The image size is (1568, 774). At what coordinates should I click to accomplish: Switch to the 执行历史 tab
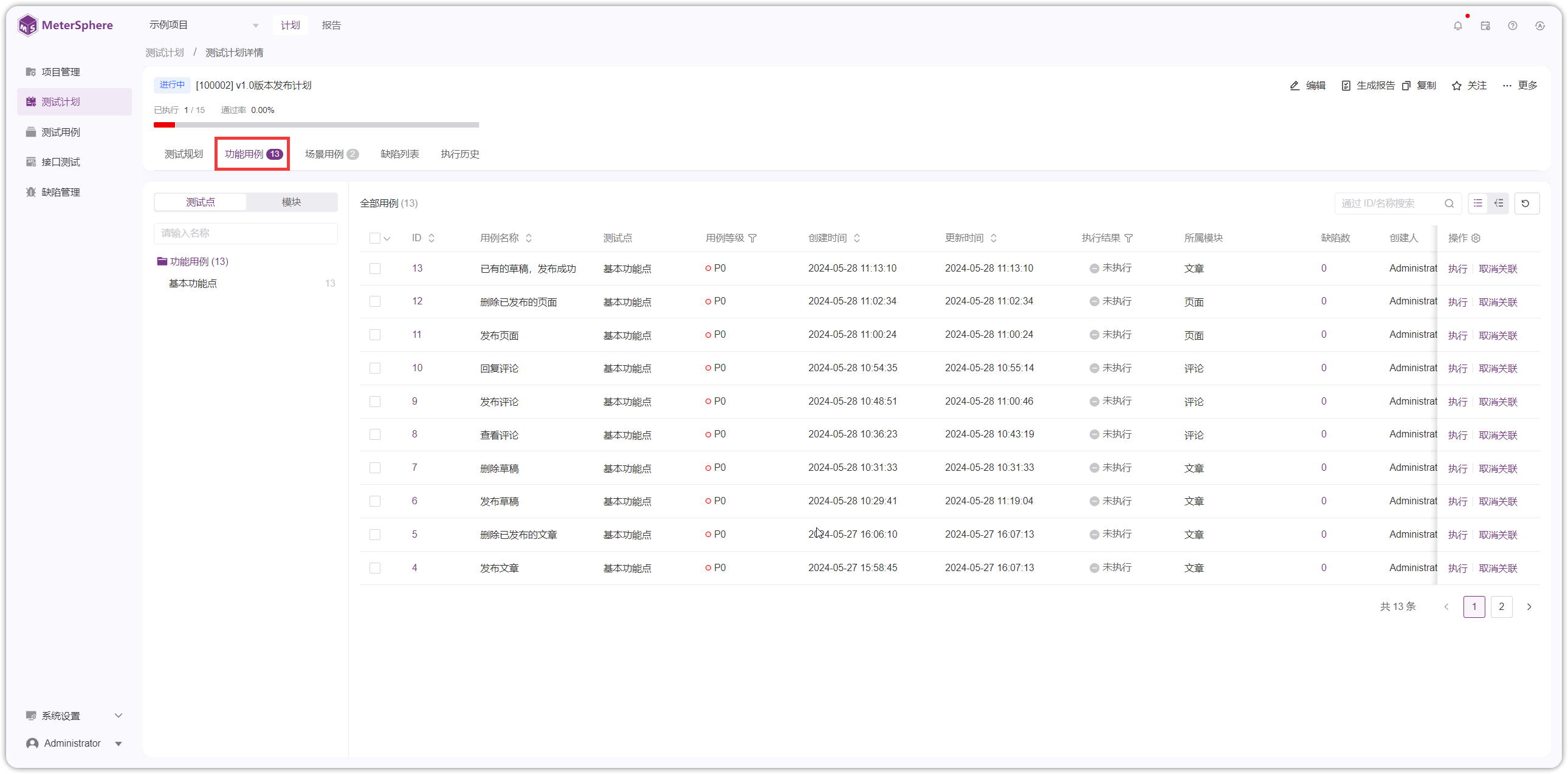point(460,154)
